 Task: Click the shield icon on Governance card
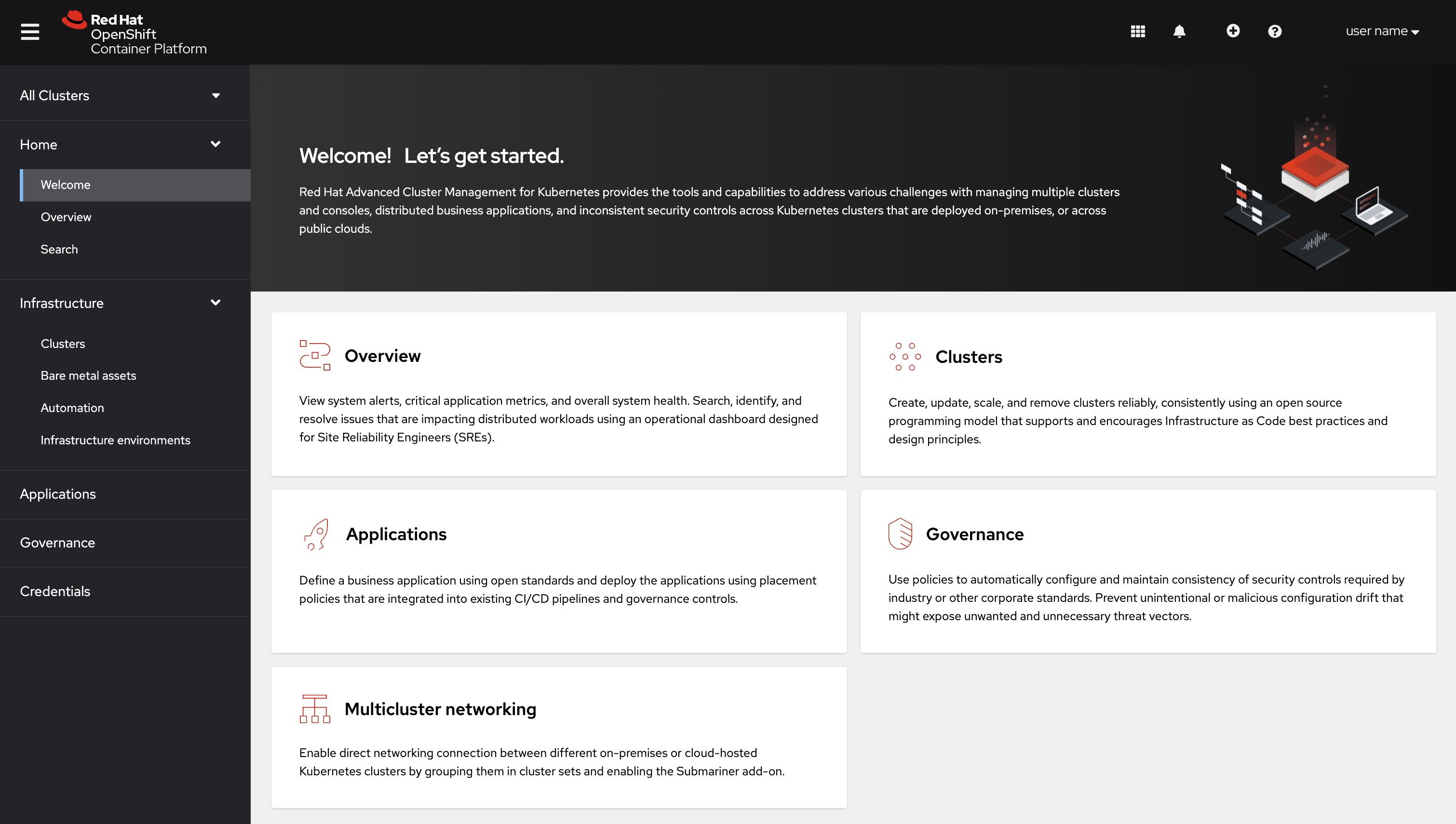tap(900, 534)
